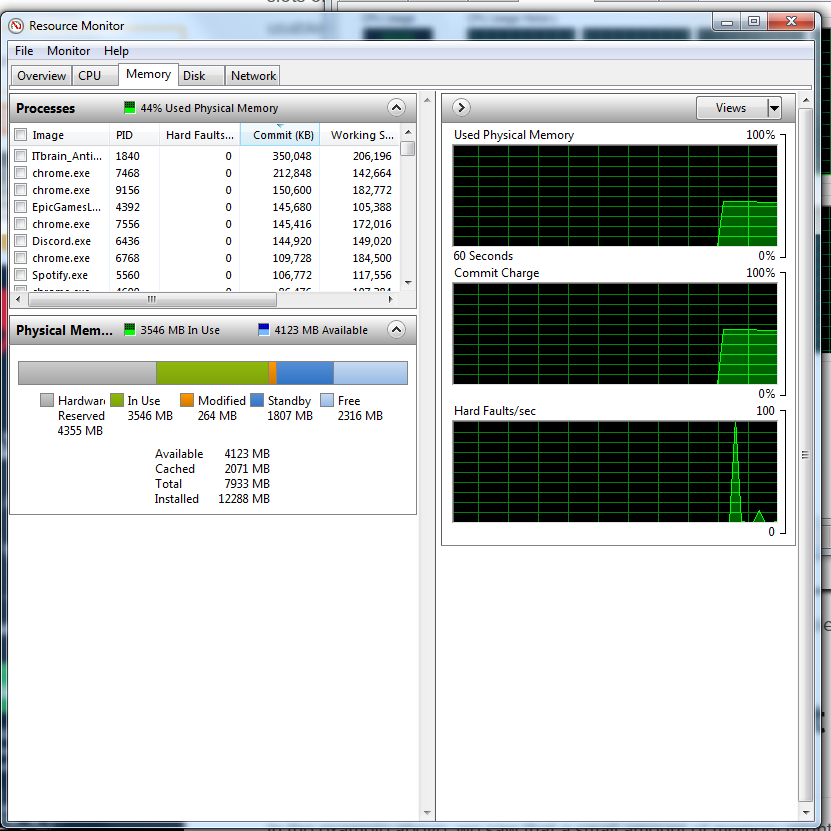Click graphs pane scroll-up arrow
831x831 pixels.
(806, 100)
